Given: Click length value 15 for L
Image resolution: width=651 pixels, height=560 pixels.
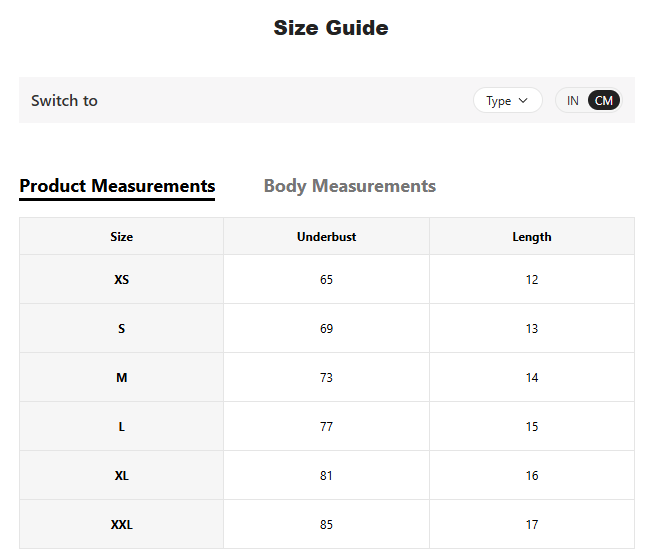Looking at the screenshot, I should tap(532, 426).
